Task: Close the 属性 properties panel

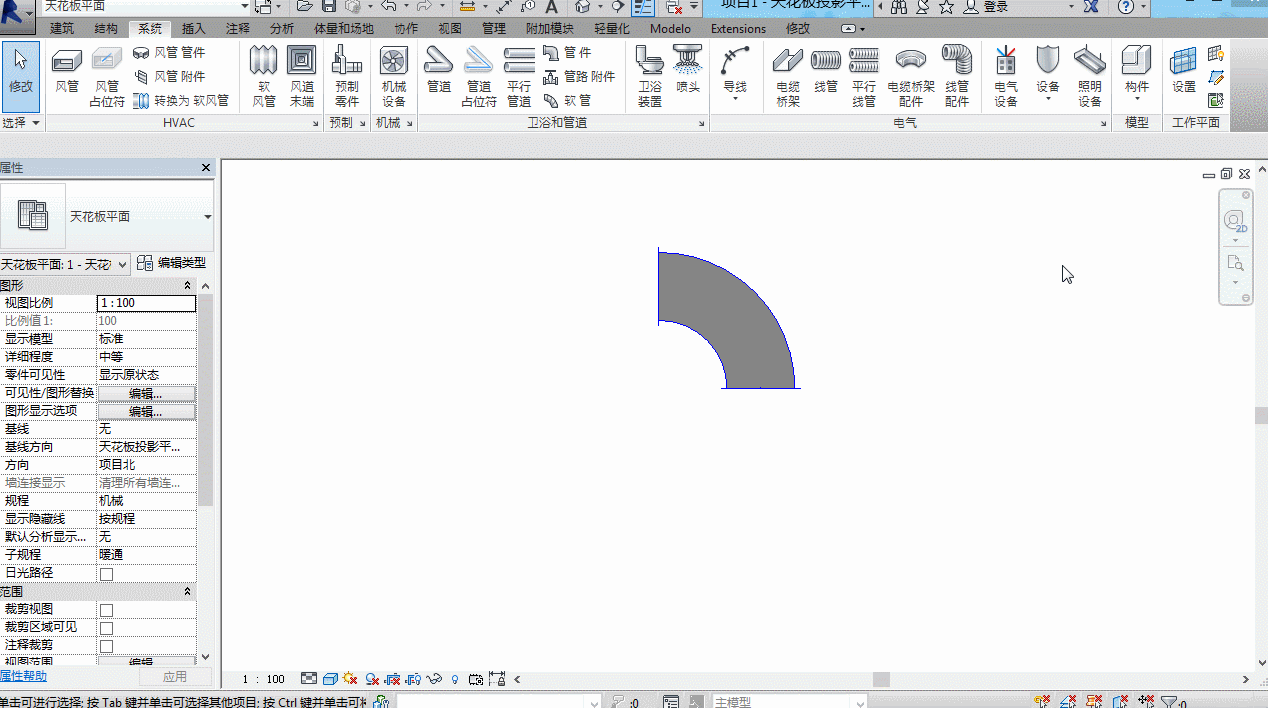Action: click(x=206, y=168)
